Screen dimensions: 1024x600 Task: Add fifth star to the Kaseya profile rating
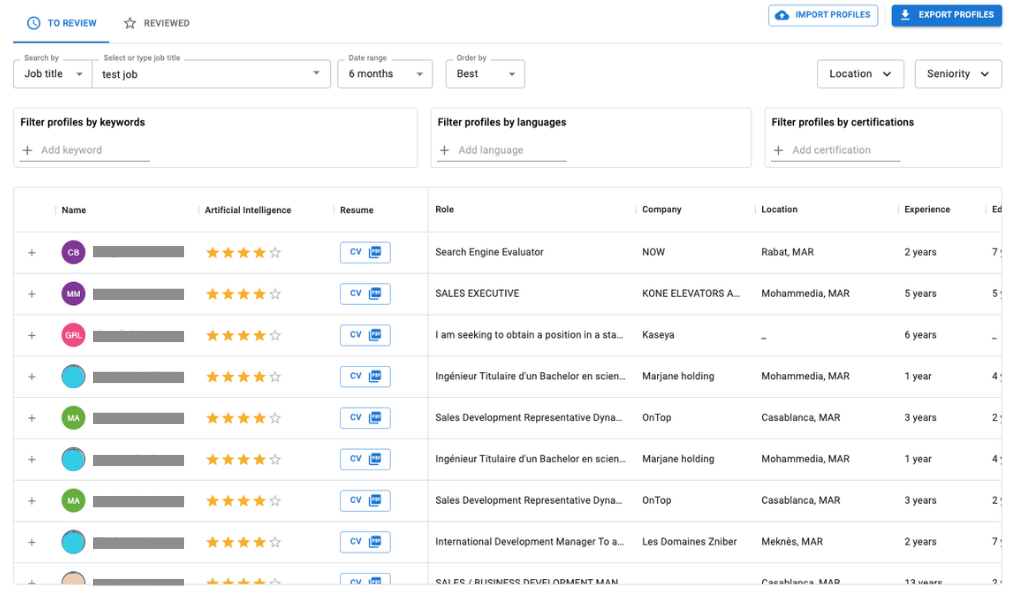pyautogui.click(x=274, y=335)
